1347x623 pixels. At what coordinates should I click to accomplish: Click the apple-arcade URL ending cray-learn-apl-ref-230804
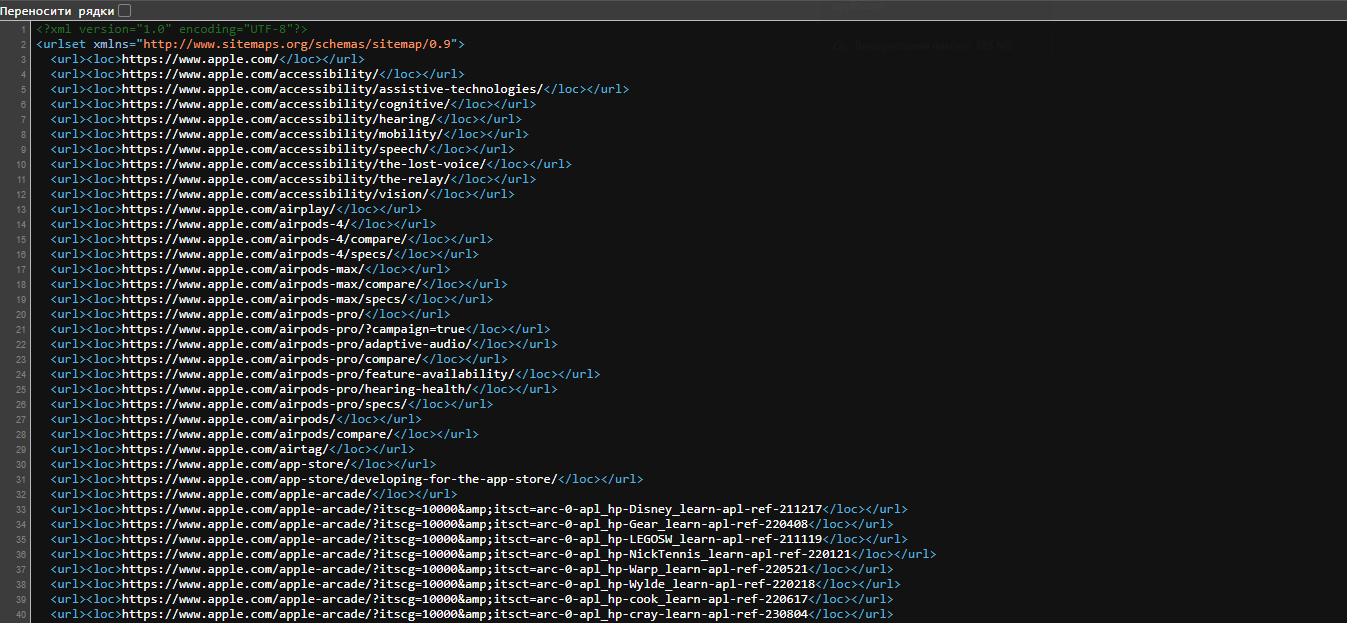(464, 614)
